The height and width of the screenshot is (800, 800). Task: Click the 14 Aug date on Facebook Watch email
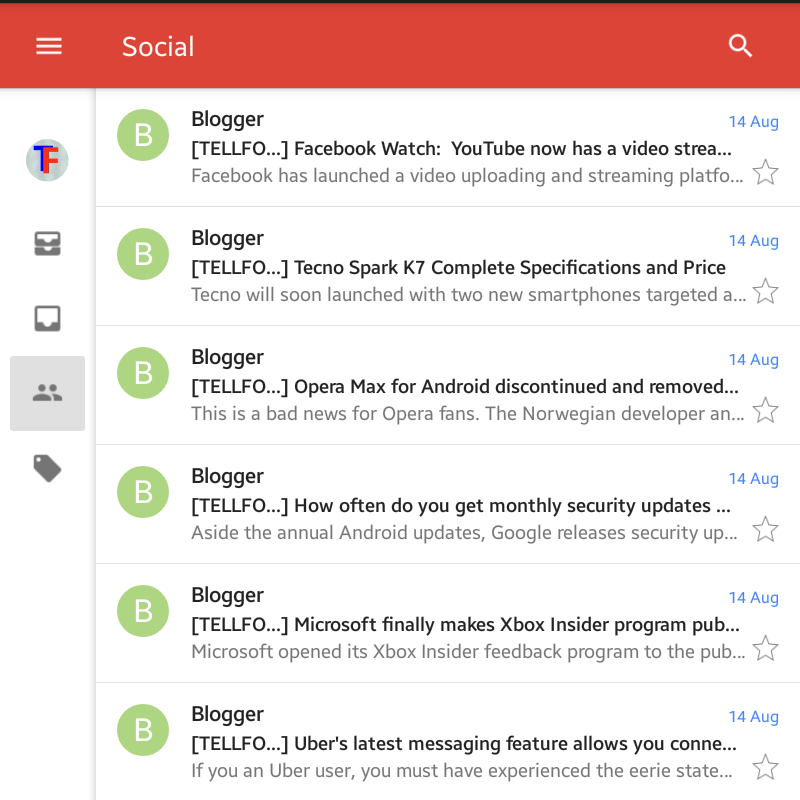[x=753, y=122]
